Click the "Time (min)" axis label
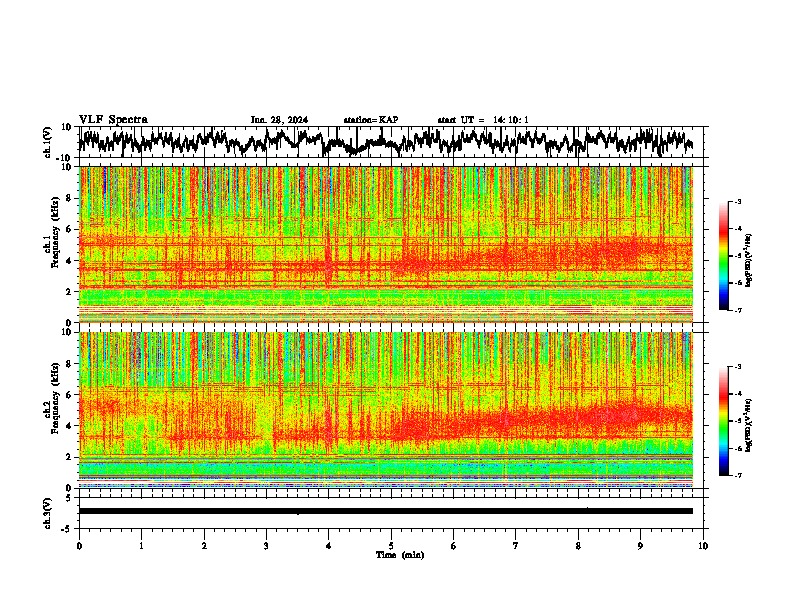 click(x=400, y=555)
